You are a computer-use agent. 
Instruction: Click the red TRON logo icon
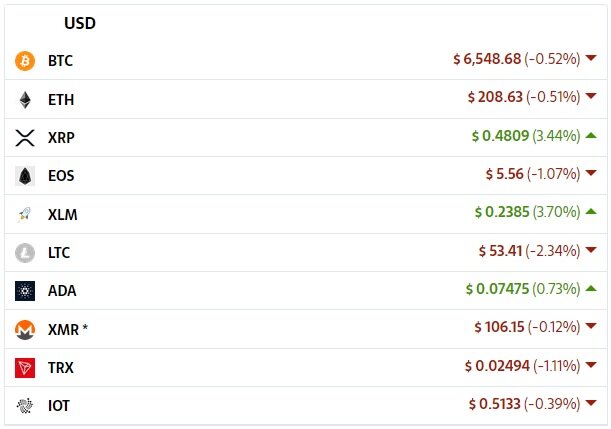[x=25, y=368]
